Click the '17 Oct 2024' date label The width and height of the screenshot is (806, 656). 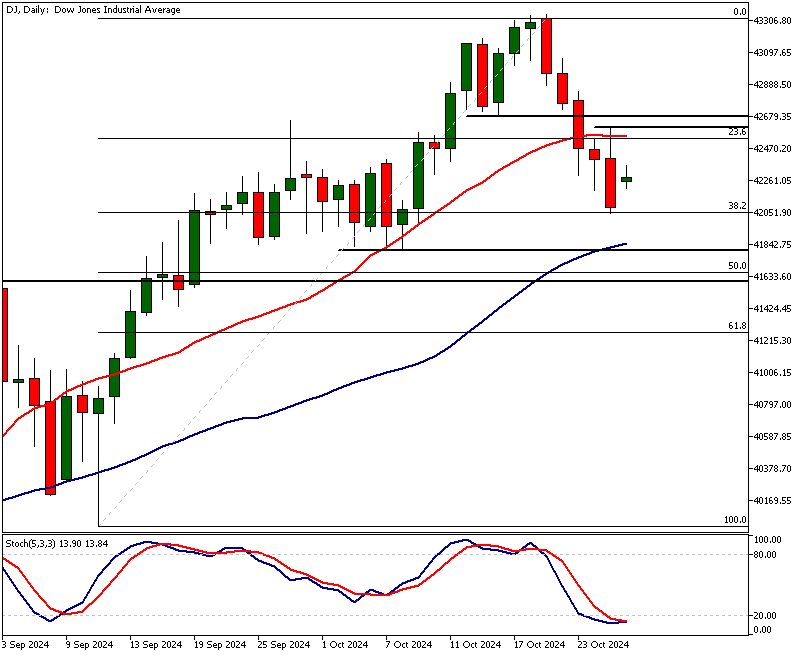(540, 645)
